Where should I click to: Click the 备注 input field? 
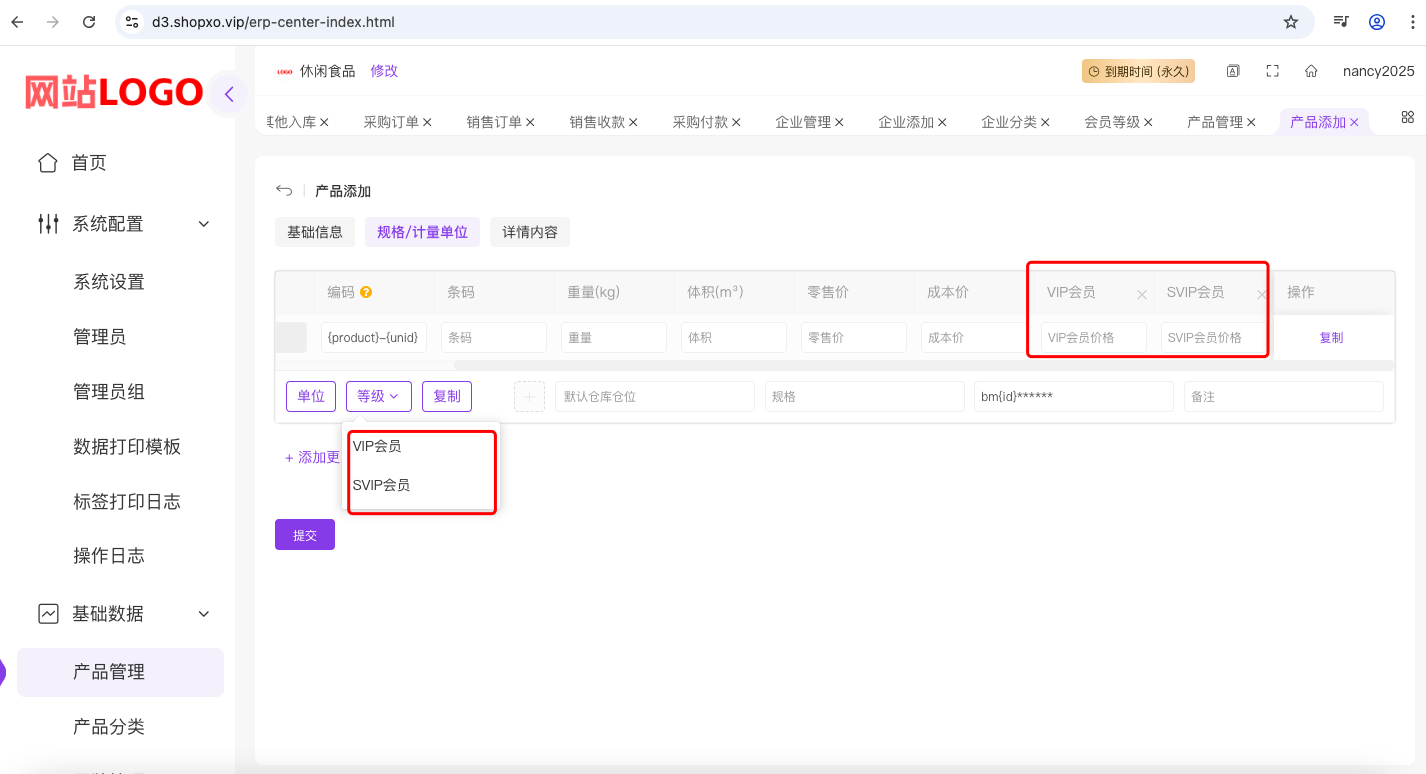tap(1284, 397)
